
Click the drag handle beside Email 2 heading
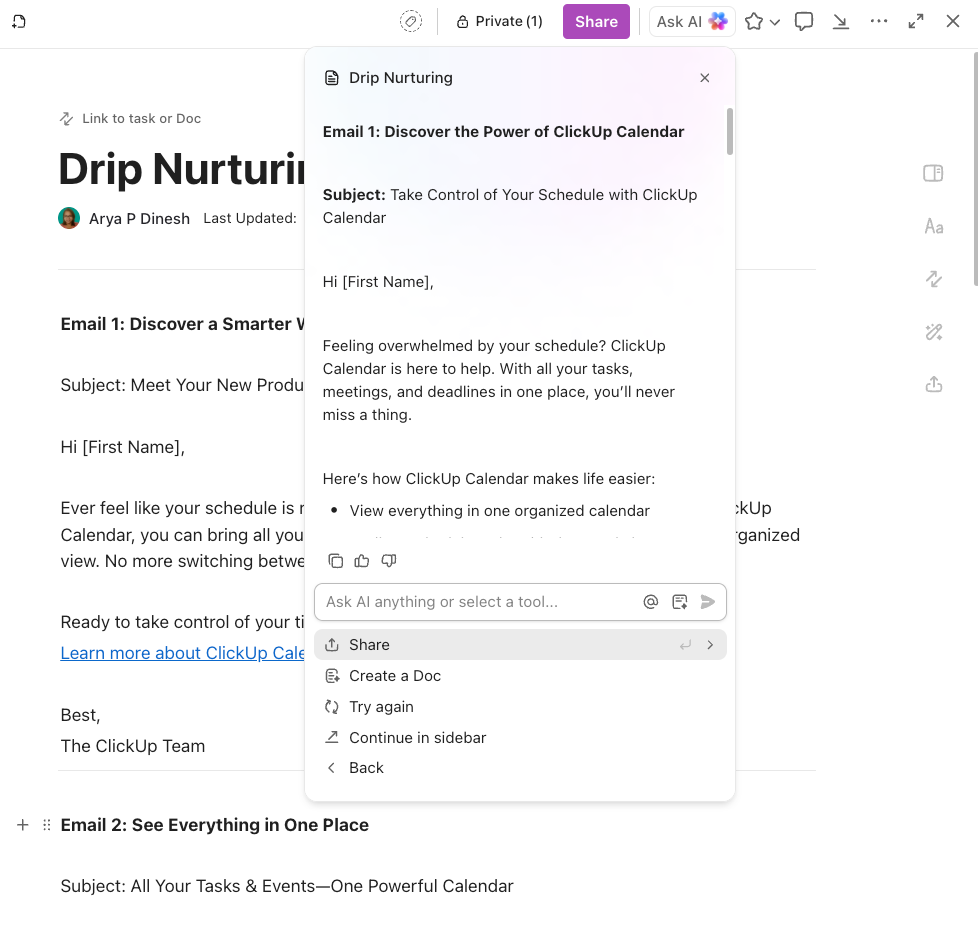tap(47, 825)
